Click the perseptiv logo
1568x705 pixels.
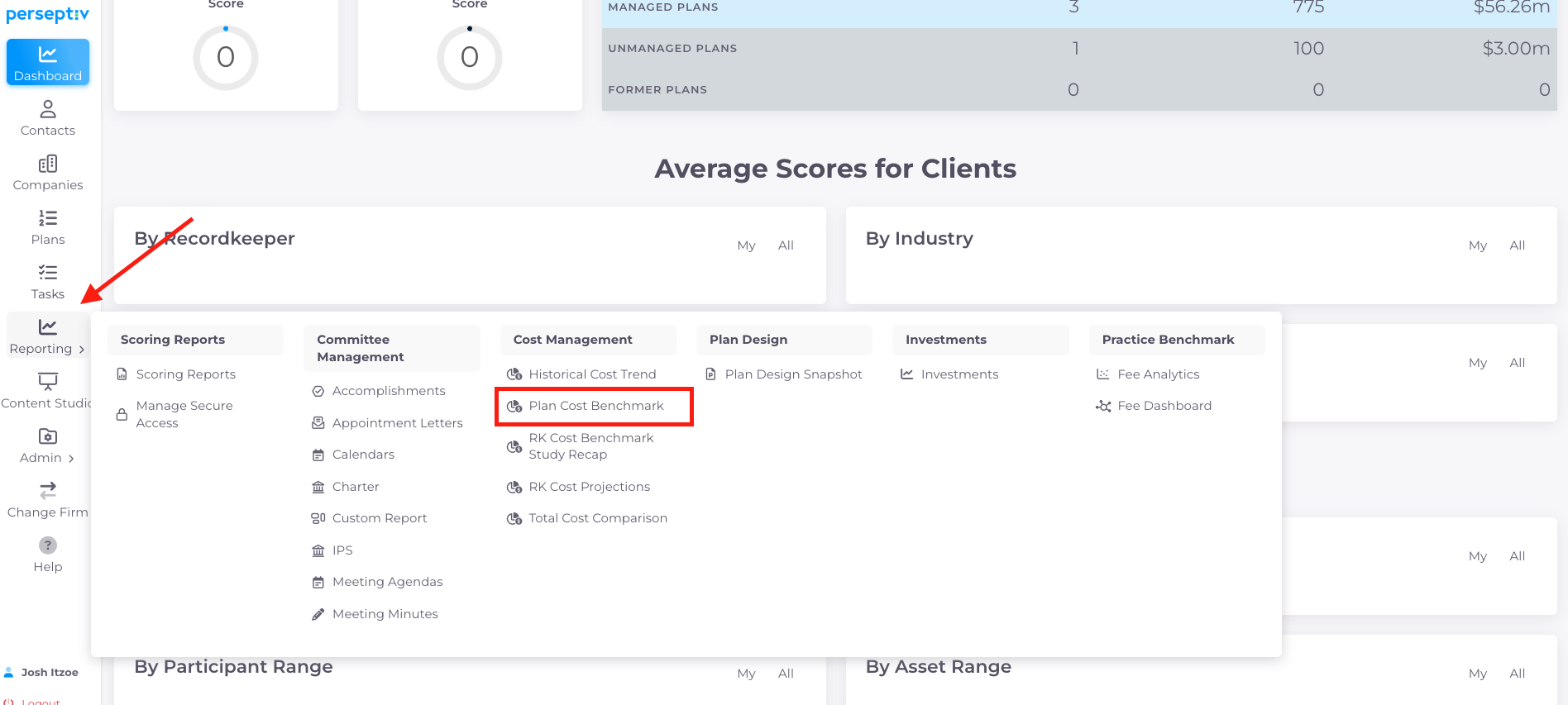(x=48, y=14)
